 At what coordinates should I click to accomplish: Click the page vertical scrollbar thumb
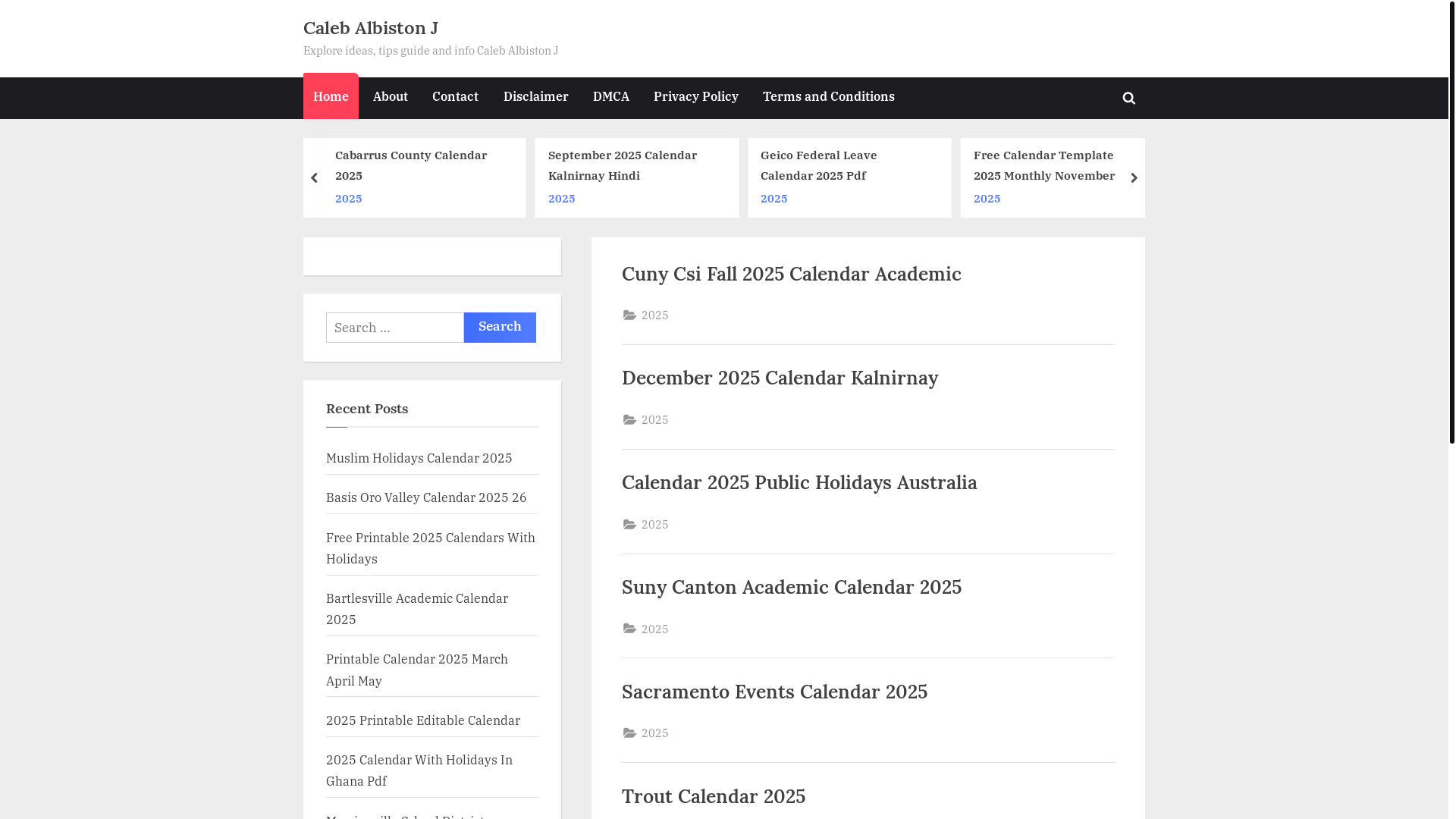(1451, 221)
